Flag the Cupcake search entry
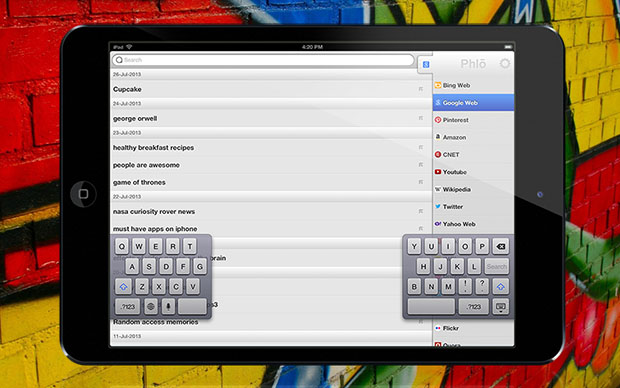Image resolution: width=620 pixels, height=388 pixels. (421, 89)
